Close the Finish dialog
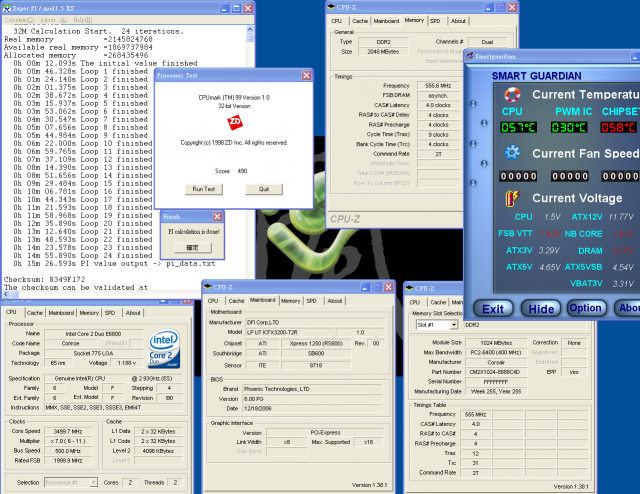The image size is (640, 494). 218,216
